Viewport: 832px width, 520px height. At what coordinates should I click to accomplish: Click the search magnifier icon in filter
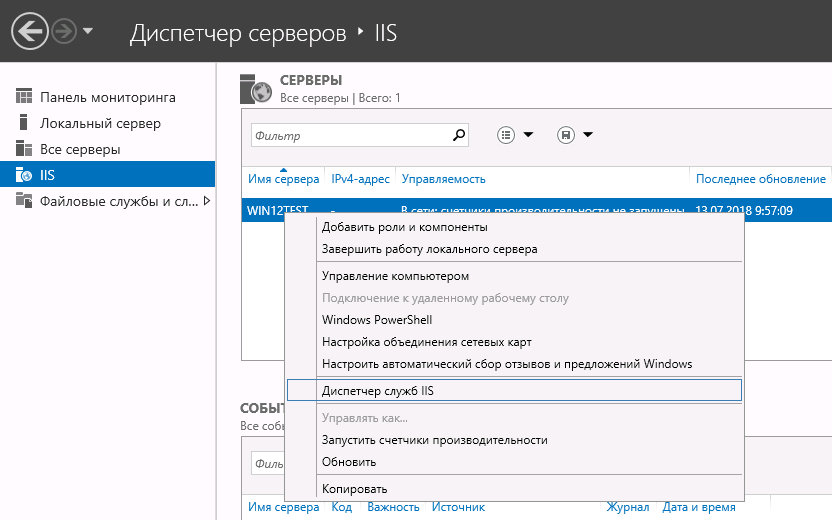(460, 135)
